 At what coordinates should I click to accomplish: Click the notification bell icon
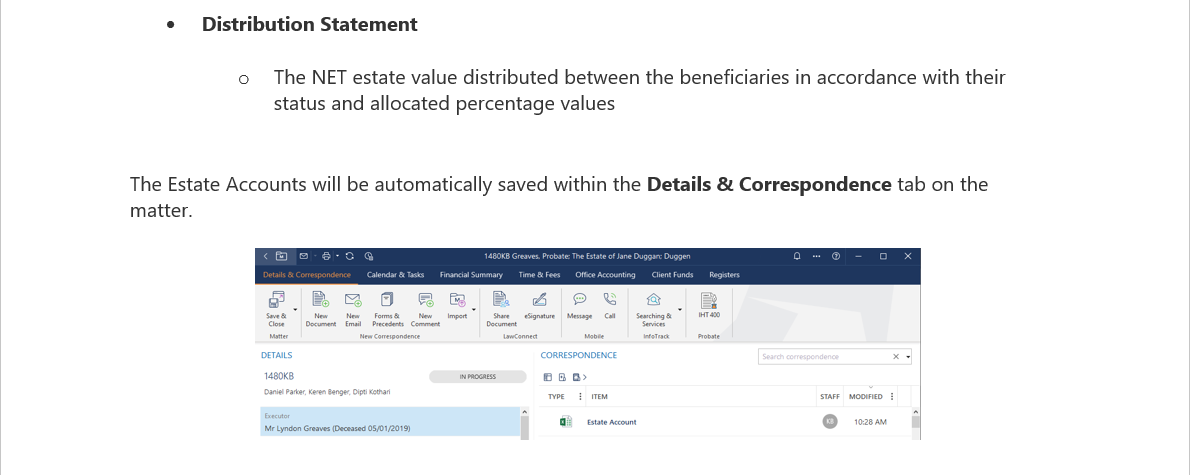(x=797, y=256)
